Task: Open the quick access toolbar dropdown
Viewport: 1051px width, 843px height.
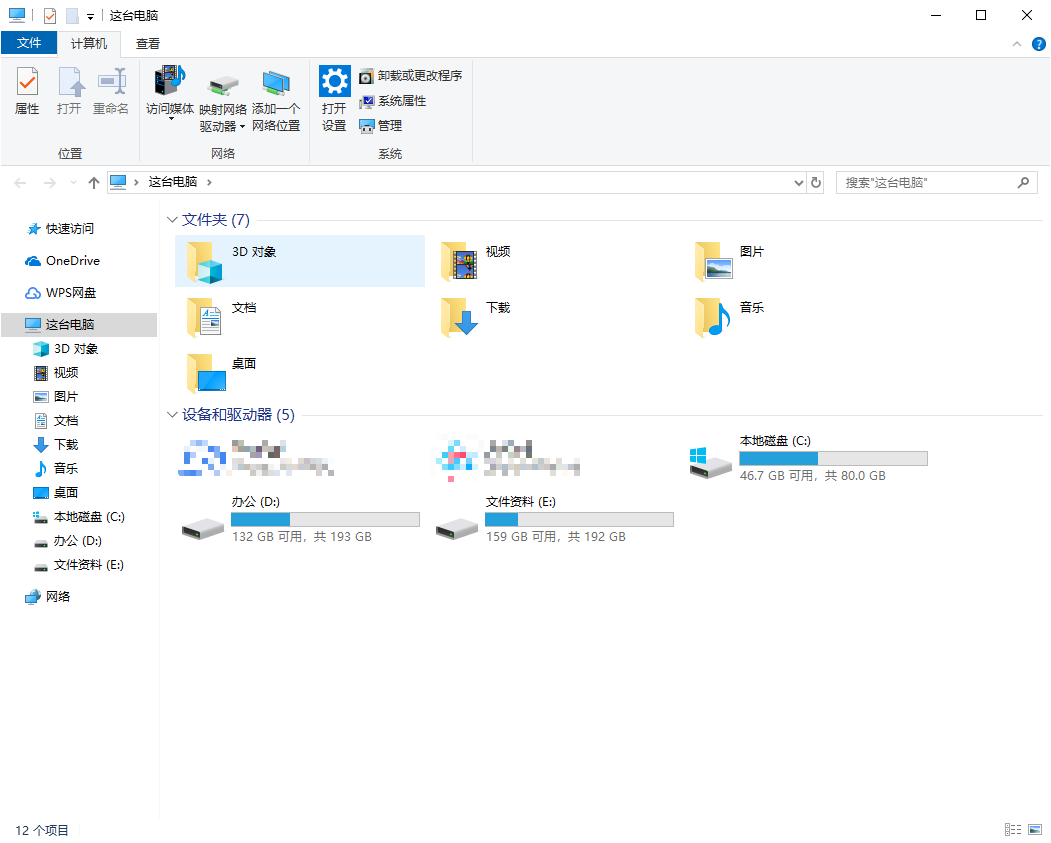Action: click(x=88, y=15)
